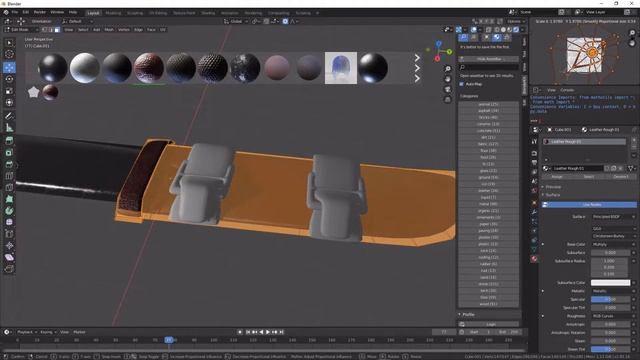Select the Bevel tool
Screen dimensions: 640x360
(x=9, y=164)
